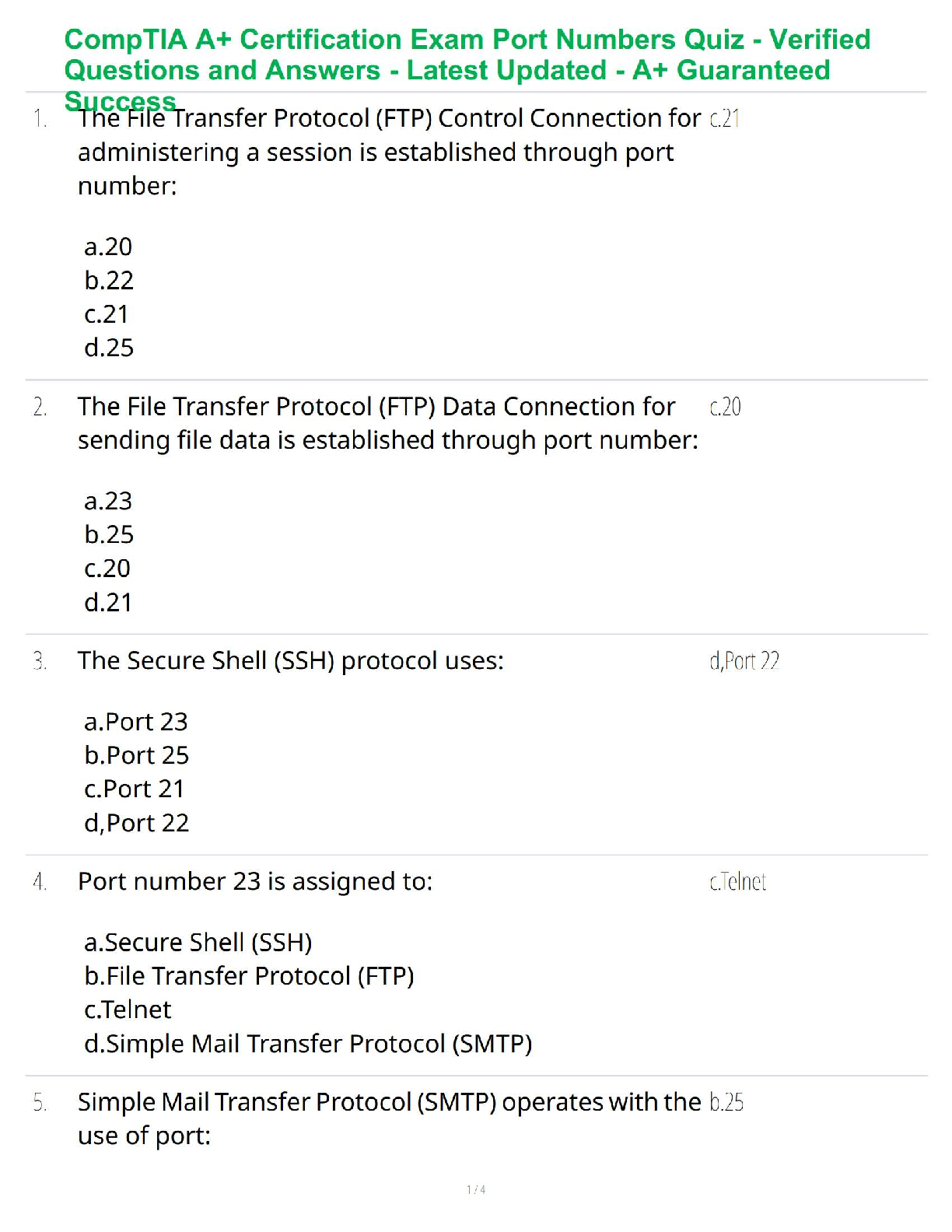Click the green CompTIA A+ quiz title
This screenshot has width=952, height=1232.
(467, 54)
